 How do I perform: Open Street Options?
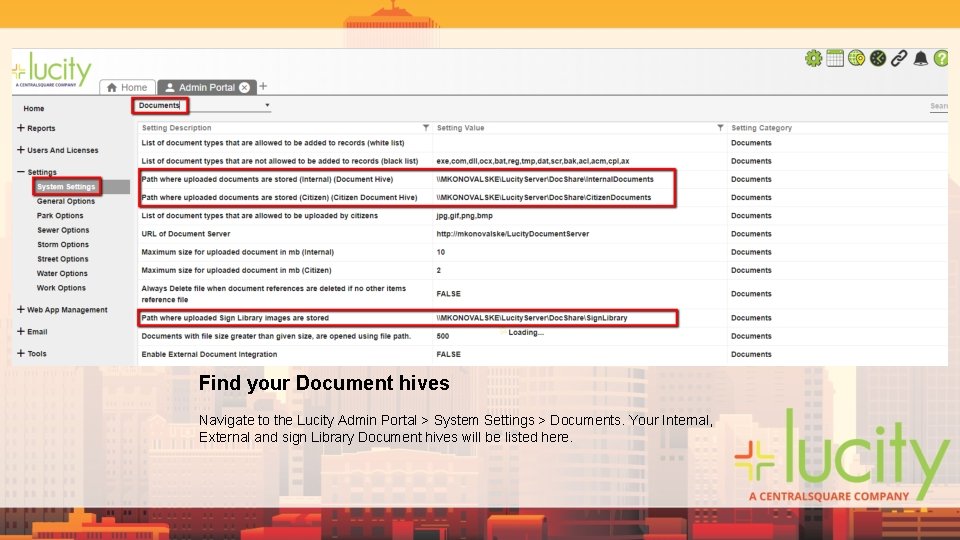click(x=62, y=259)
